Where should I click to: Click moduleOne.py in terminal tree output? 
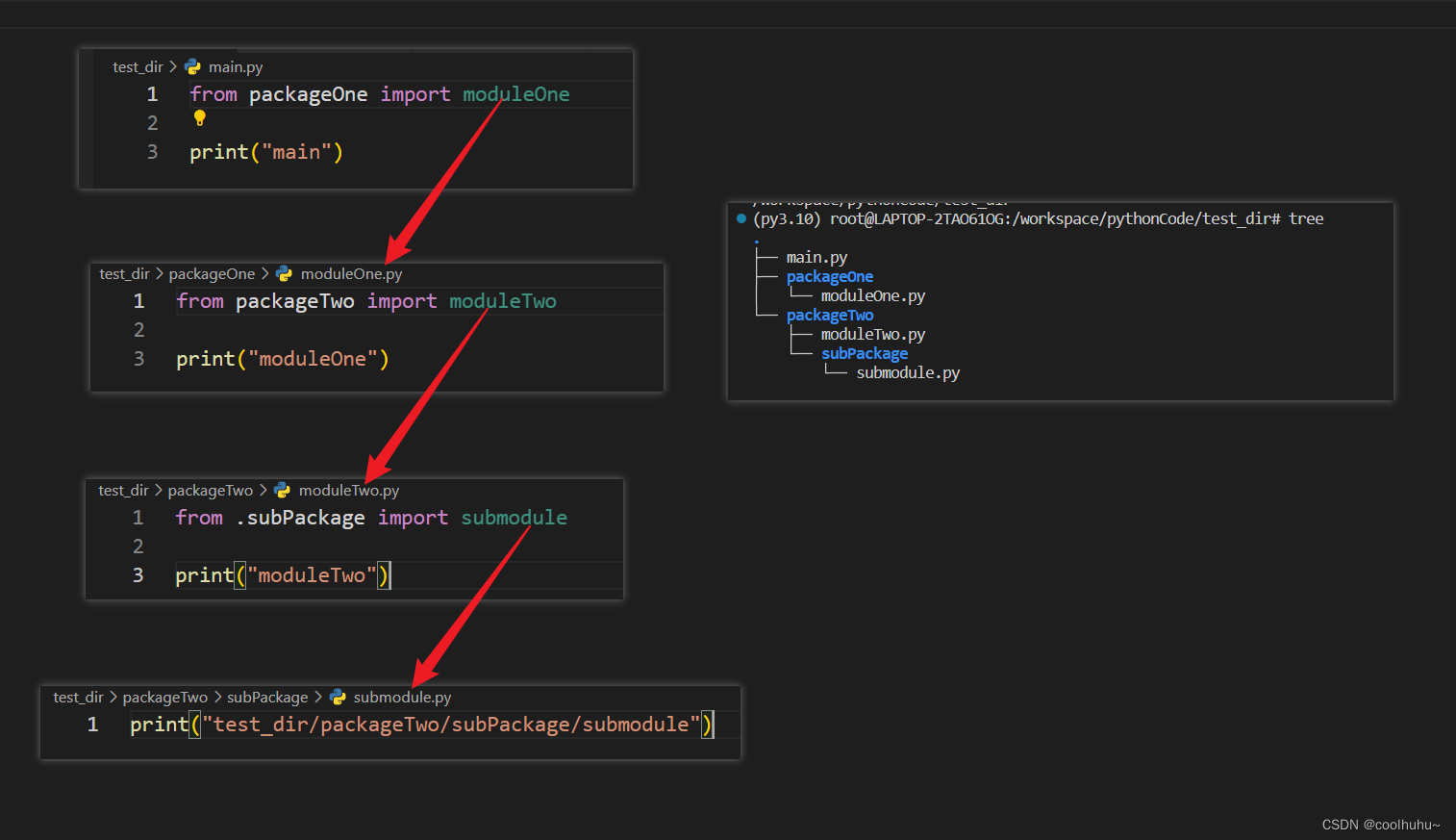click(x=873, y=295)
